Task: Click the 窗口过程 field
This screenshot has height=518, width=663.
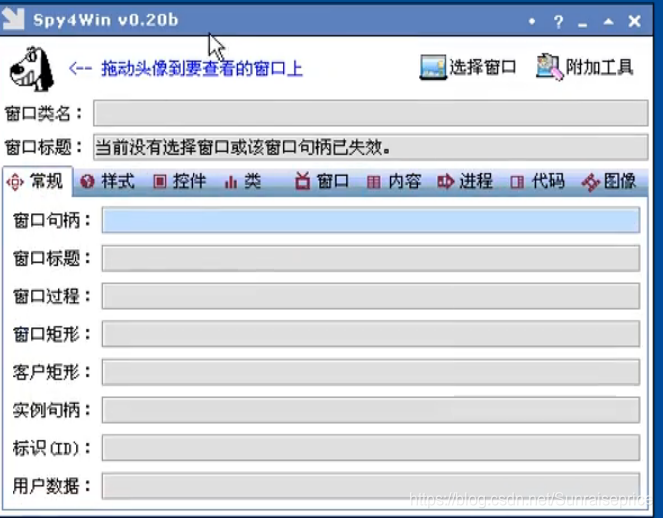Action: [x=371, y=296]
